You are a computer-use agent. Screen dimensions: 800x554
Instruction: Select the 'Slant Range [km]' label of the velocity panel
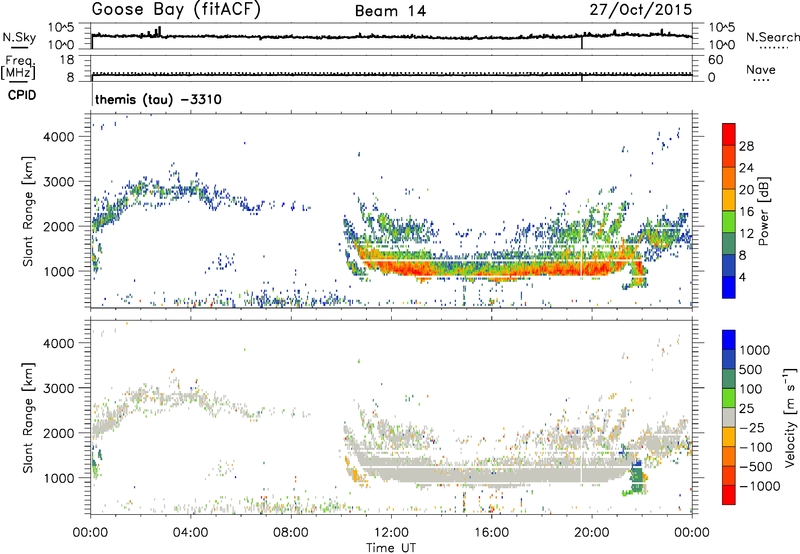click(28, 417)
